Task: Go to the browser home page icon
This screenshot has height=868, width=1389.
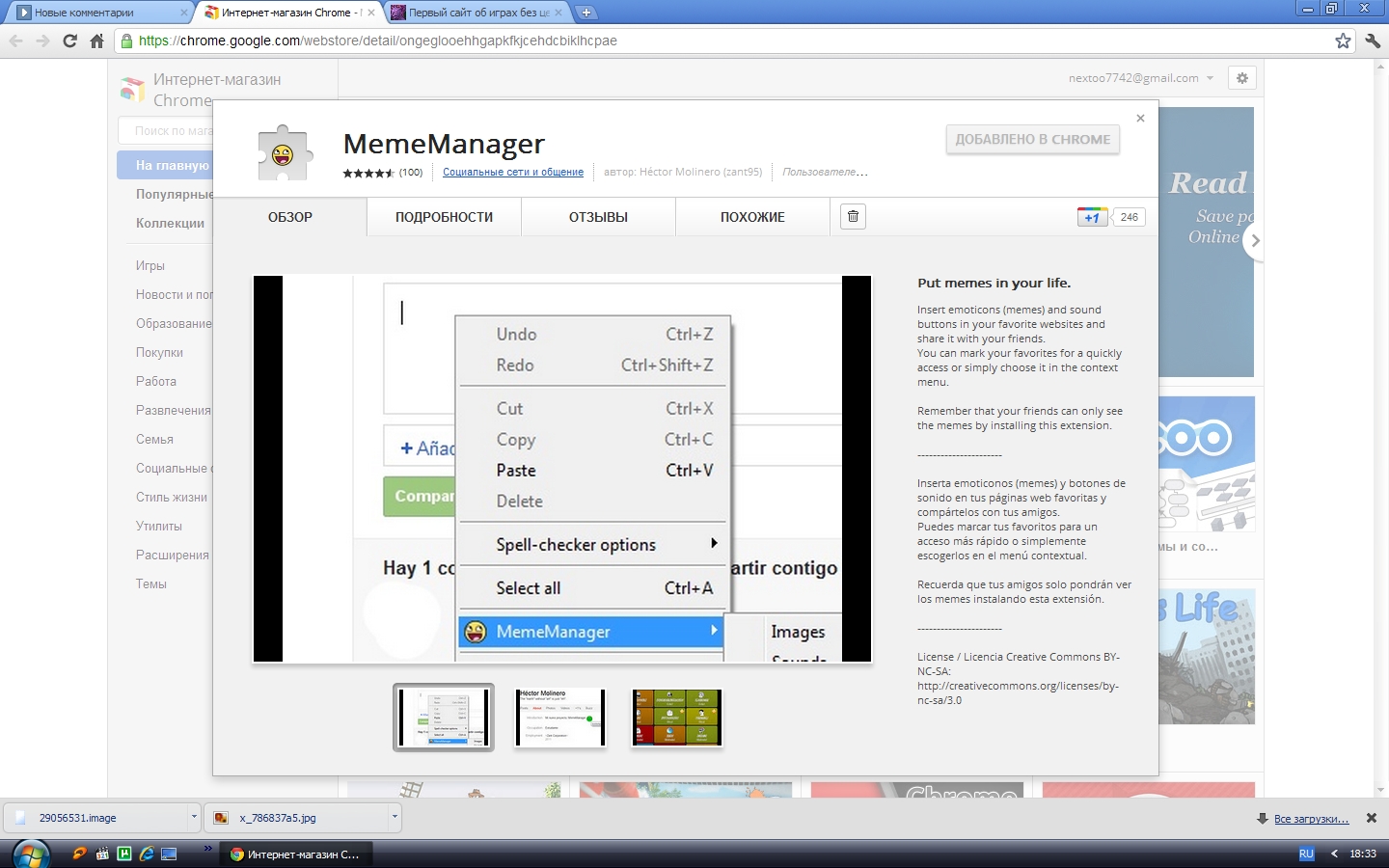Action: point(96,41)
